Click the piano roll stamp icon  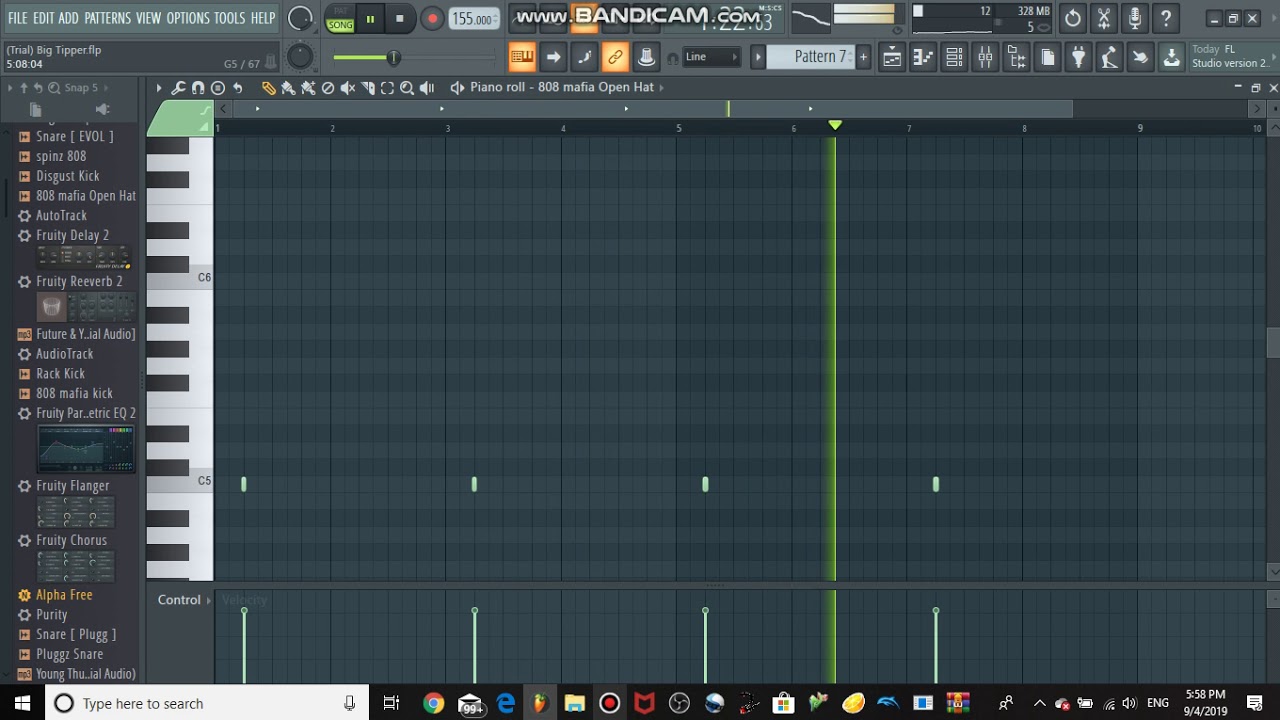pos(218,88)
